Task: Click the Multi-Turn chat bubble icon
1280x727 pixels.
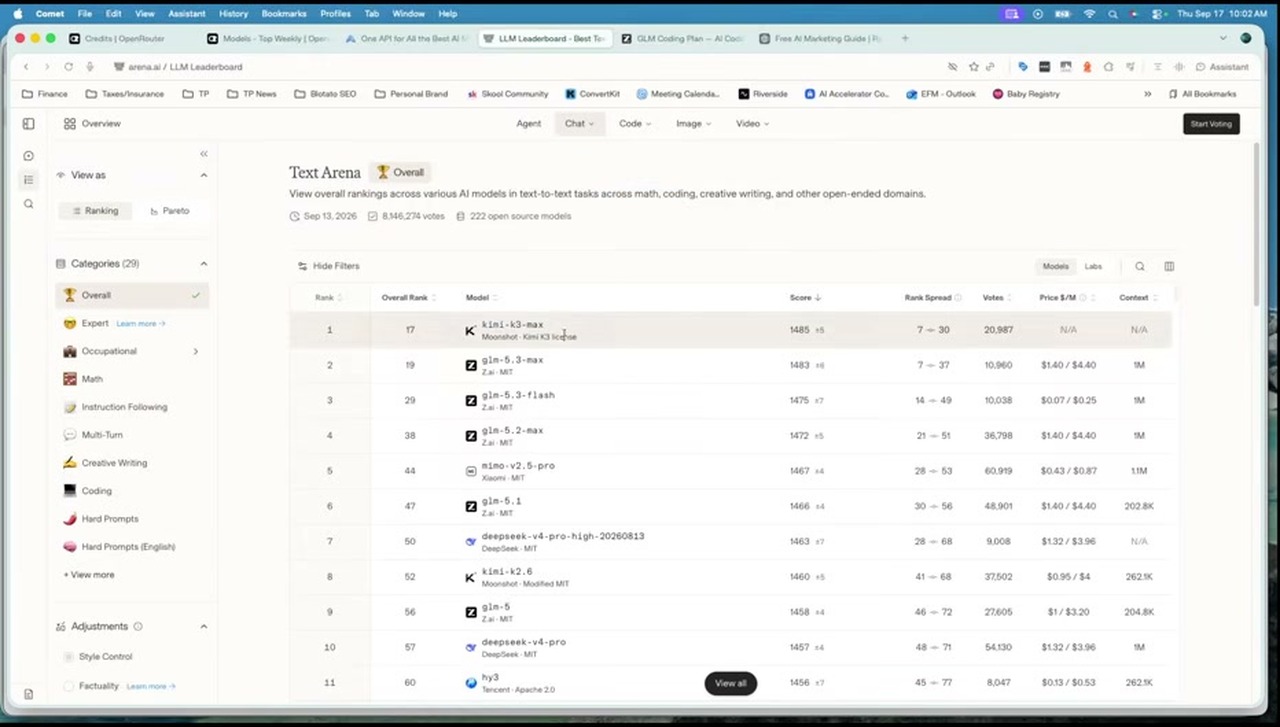Action: click(x=69, y=435)
